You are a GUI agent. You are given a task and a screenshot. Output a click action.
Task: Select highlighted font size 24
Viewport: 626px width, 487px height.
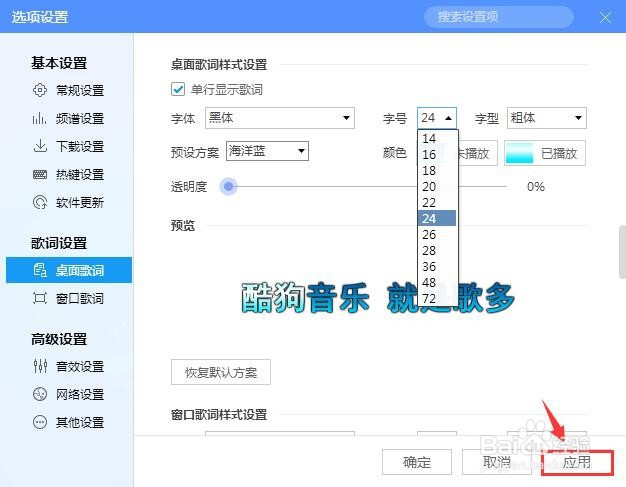[x=437, y=218]
